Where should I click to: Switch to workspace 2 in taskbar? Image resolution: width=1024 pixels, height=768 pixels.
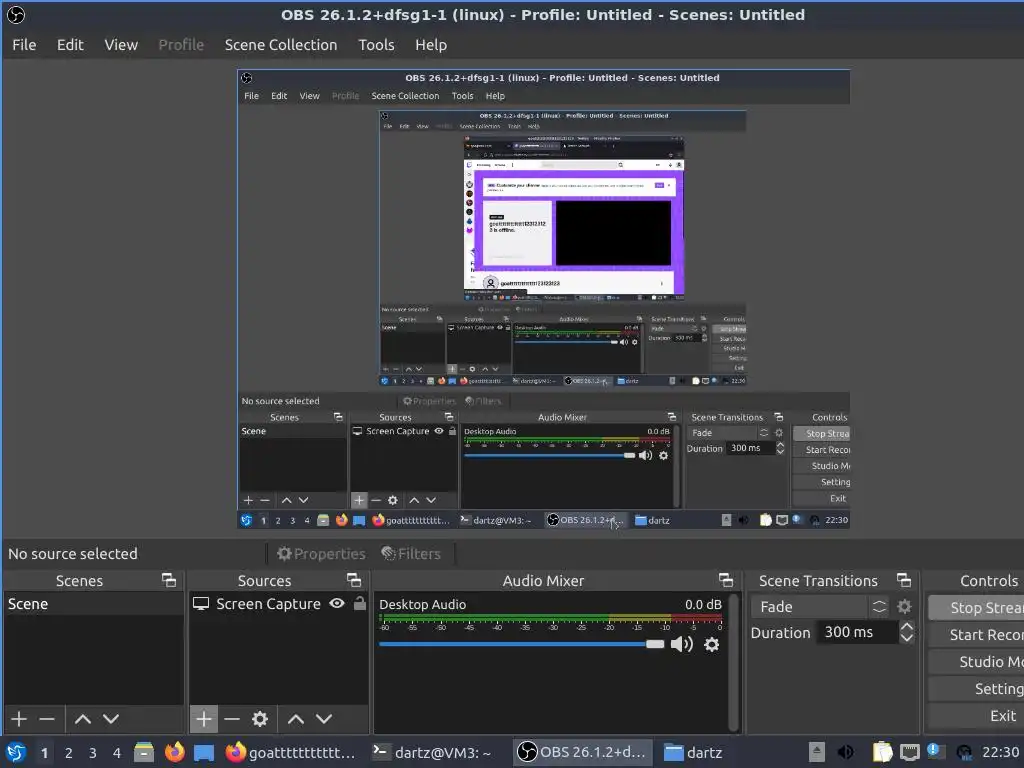tap(69, 753)
